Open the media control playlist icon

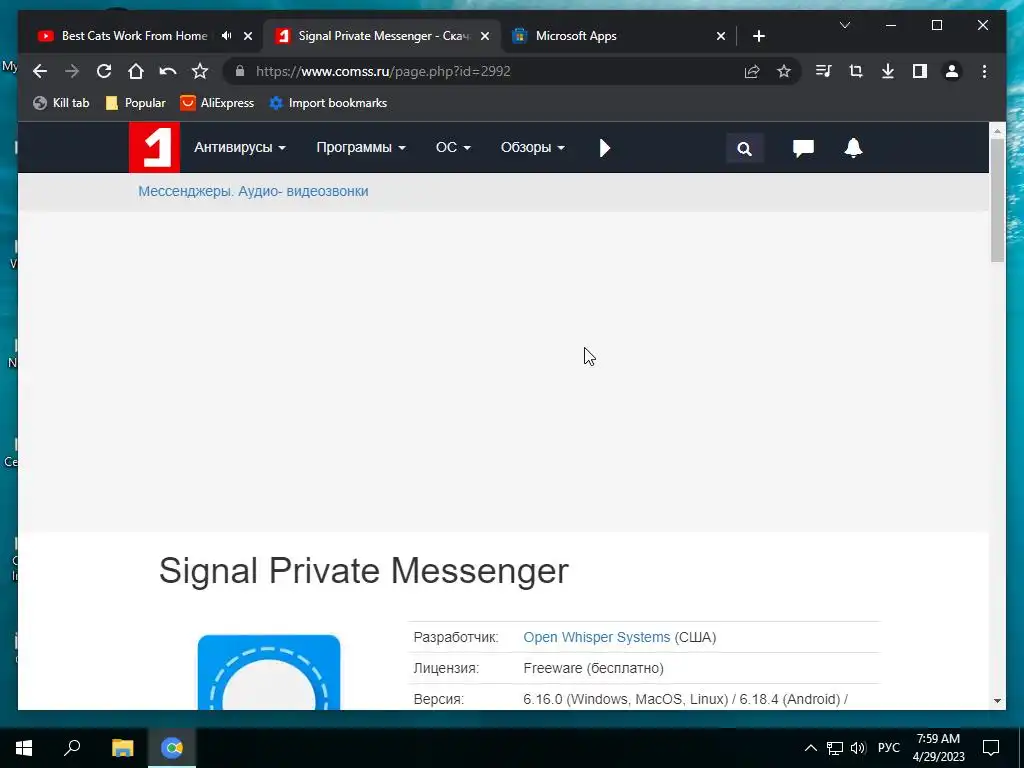(x=824, y=71)
